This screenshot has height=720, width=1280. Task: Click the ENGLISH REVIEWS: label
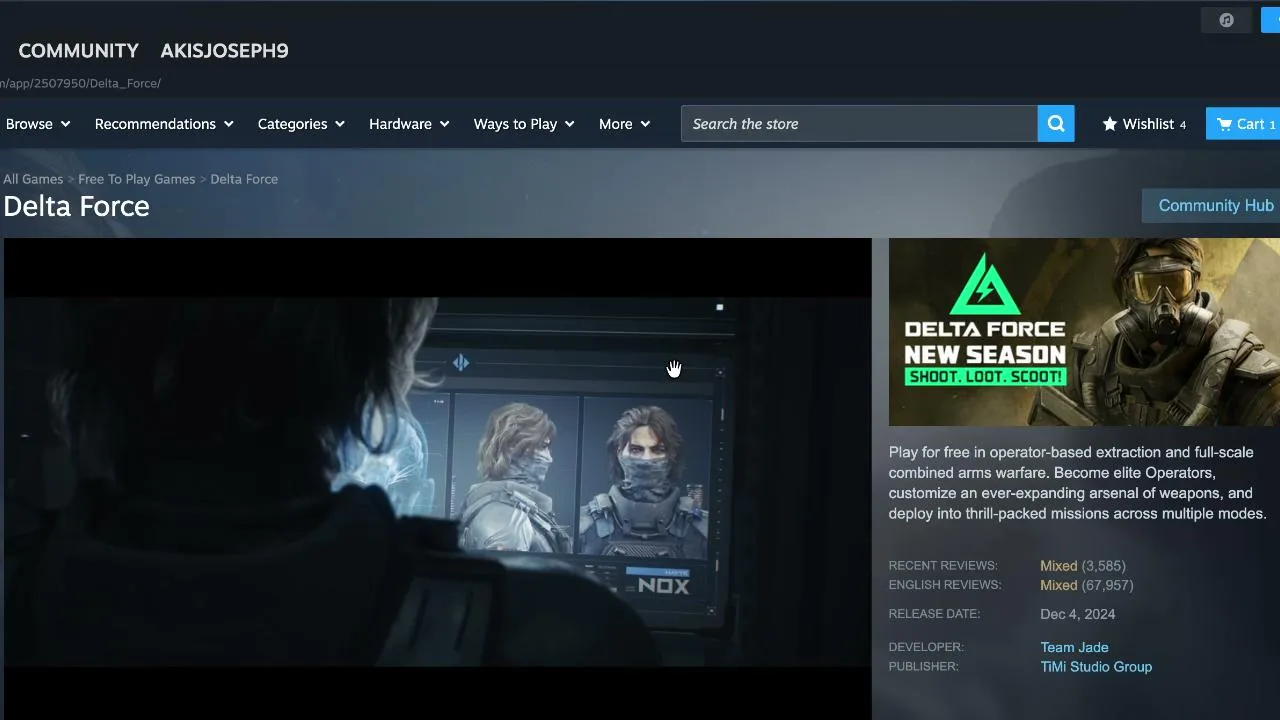945,585
